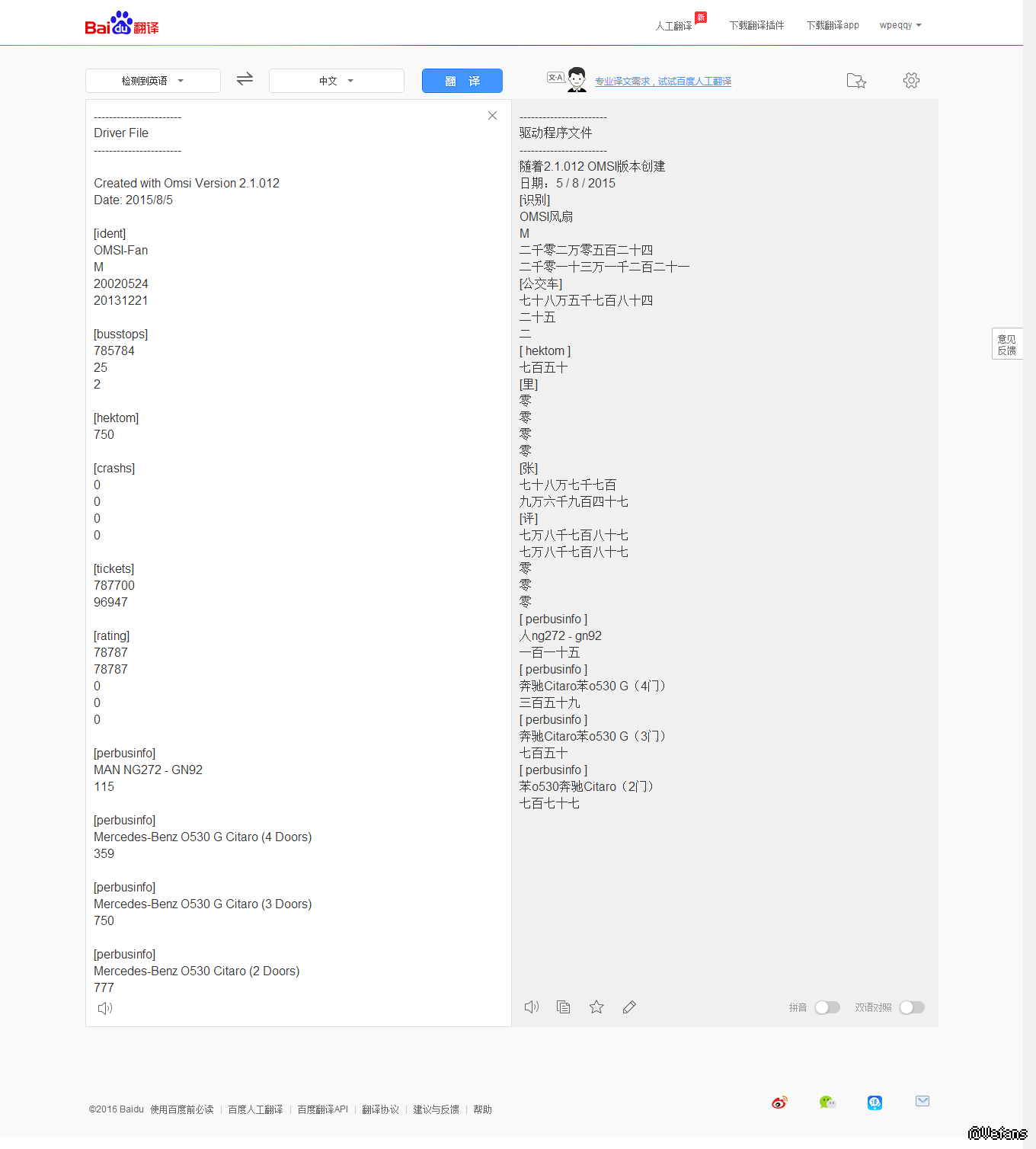Viewport: 1036px width, 1149px height.
Task: Open 下载翻译app in the top menu
Action: pyautogui.click(x=833, y=25)
